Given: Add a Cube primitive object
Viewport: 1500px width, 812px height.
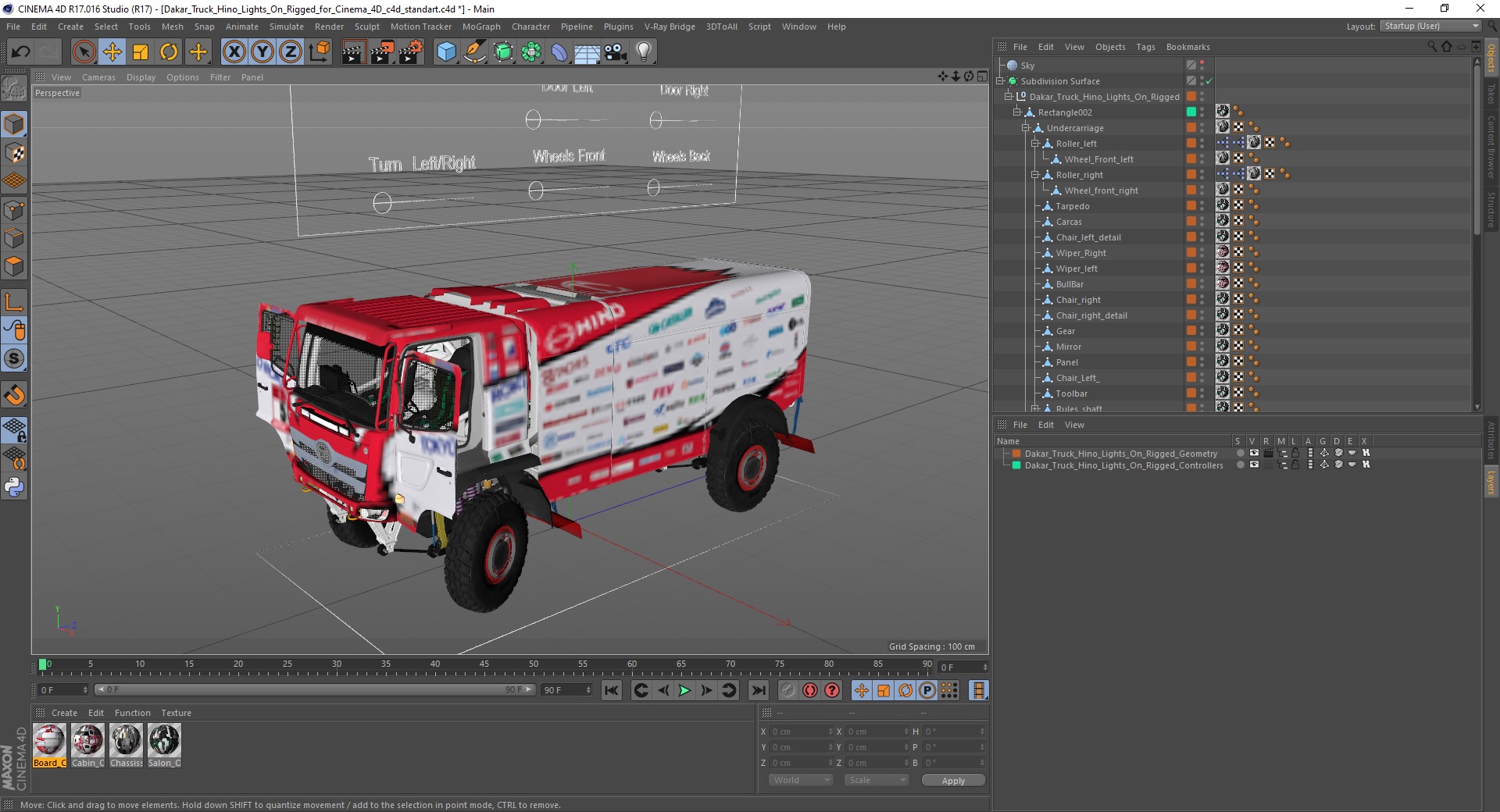Looking at the screenshot, I should coord(446,52).
